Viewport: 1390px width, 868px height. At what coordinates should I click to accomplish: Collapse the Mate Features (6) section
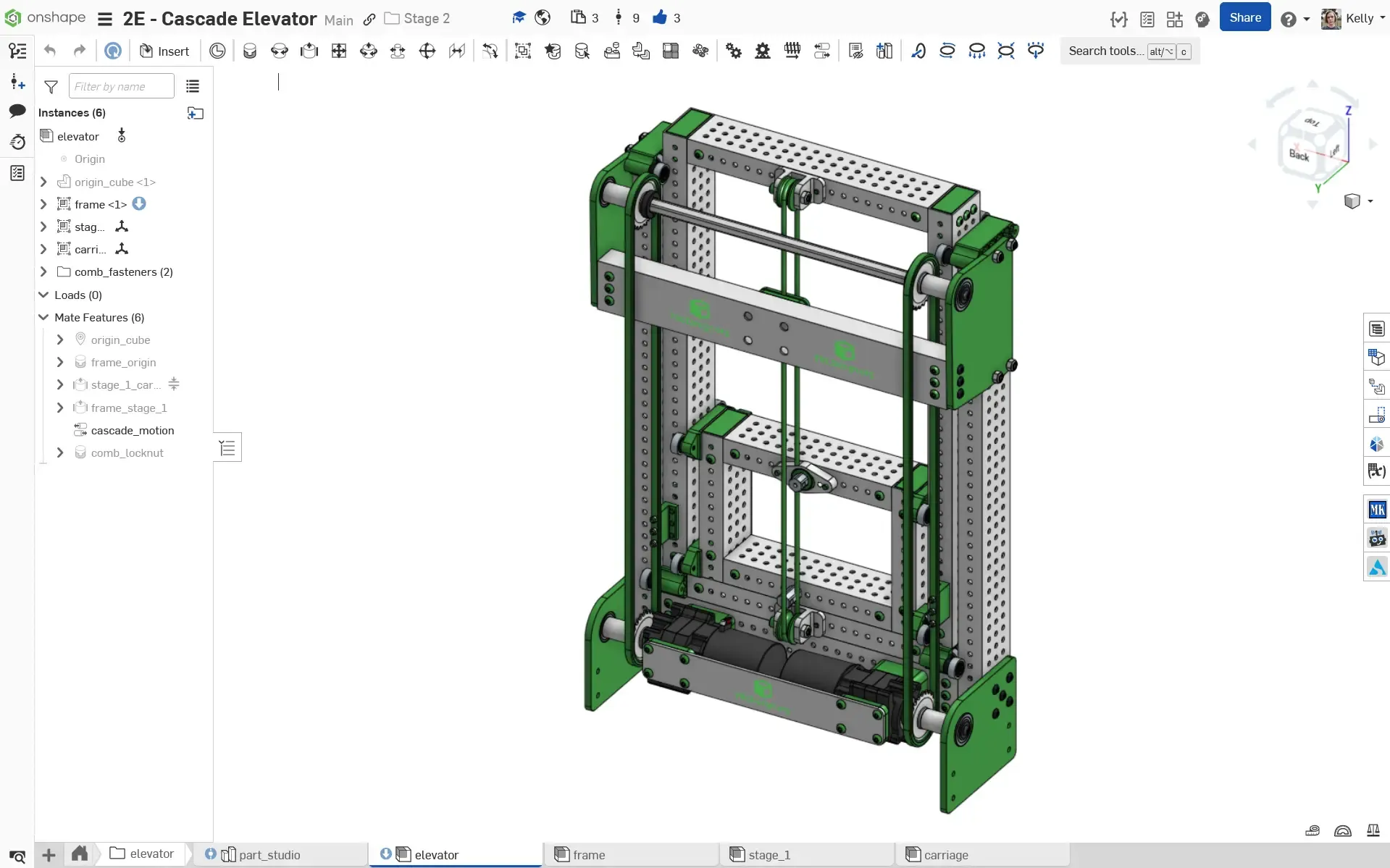43,317
